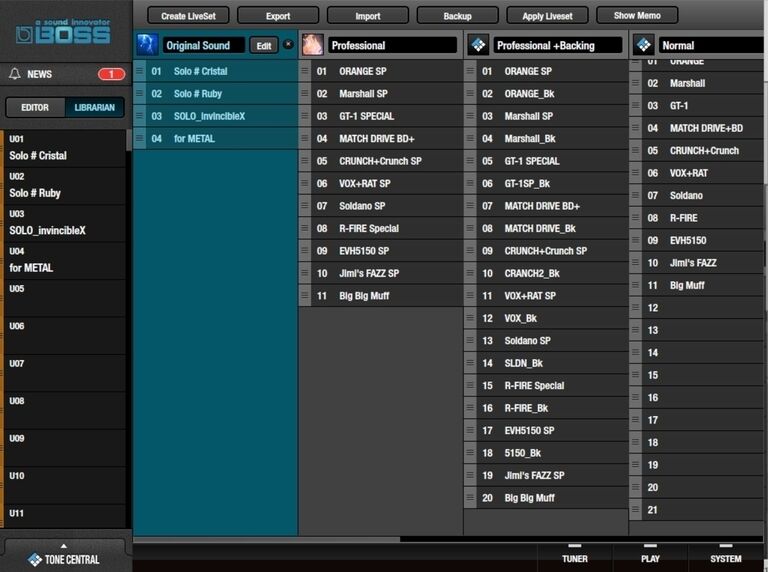Click the Show Memo button
The image size is (768, 572).
click(x=636, y=15)
